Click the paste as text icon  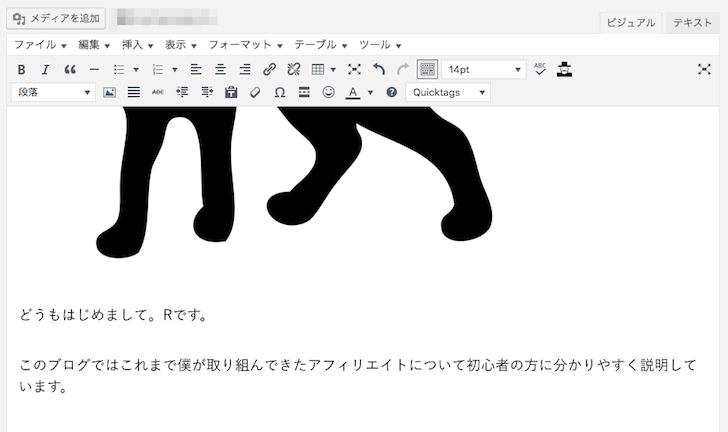[231, 92]
